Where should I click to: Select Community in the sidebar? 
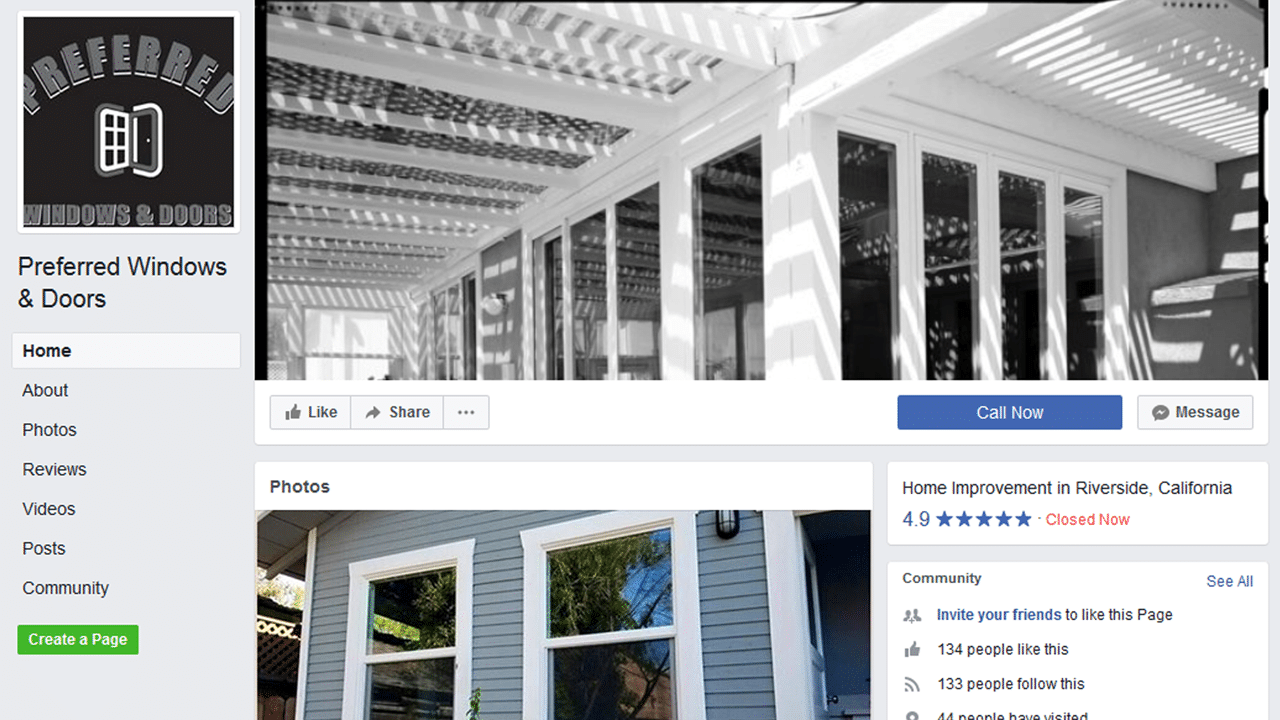(x=65, y=588)
